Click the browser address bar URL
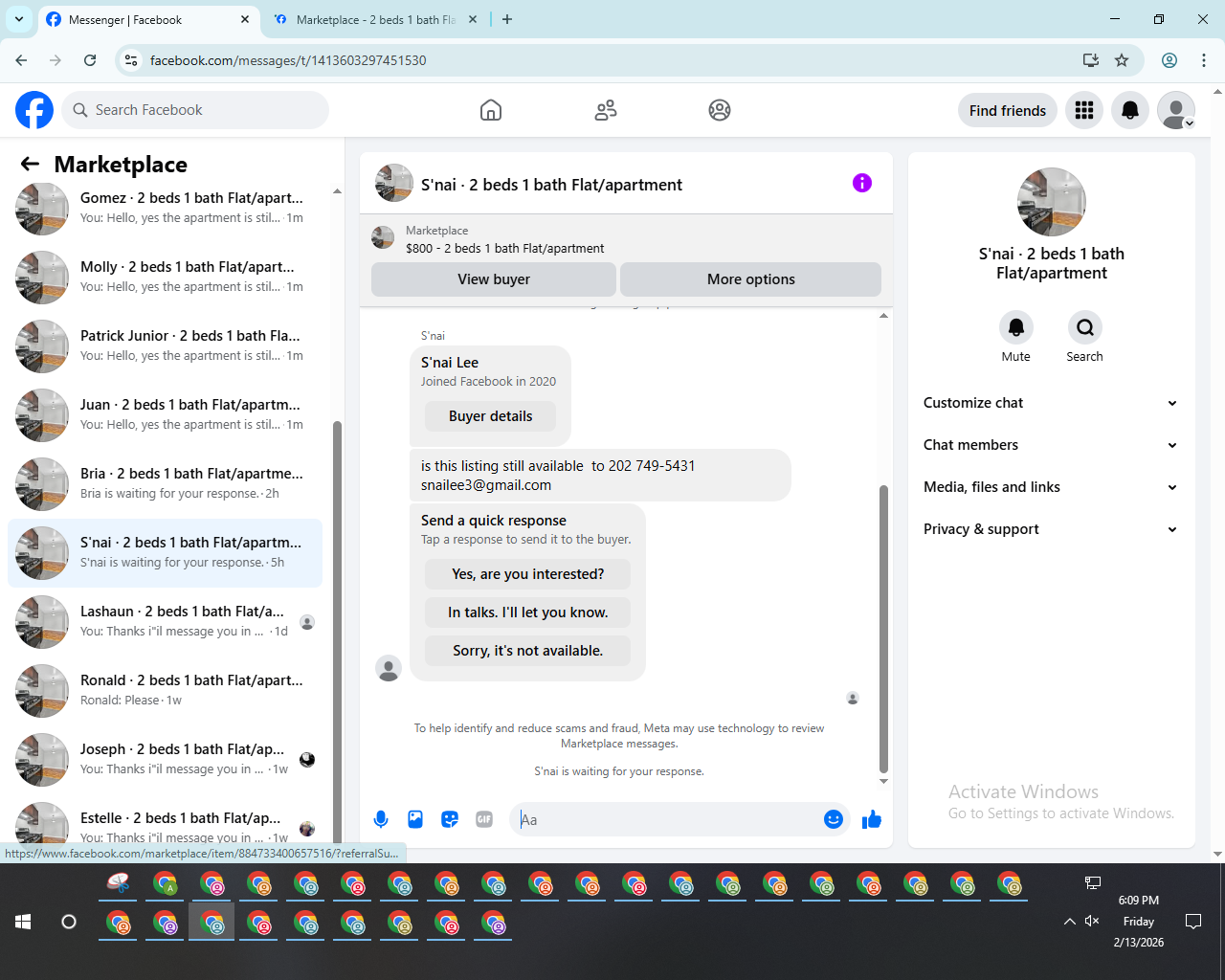Screen dimensions: 1225x980 tap(288, 60)
